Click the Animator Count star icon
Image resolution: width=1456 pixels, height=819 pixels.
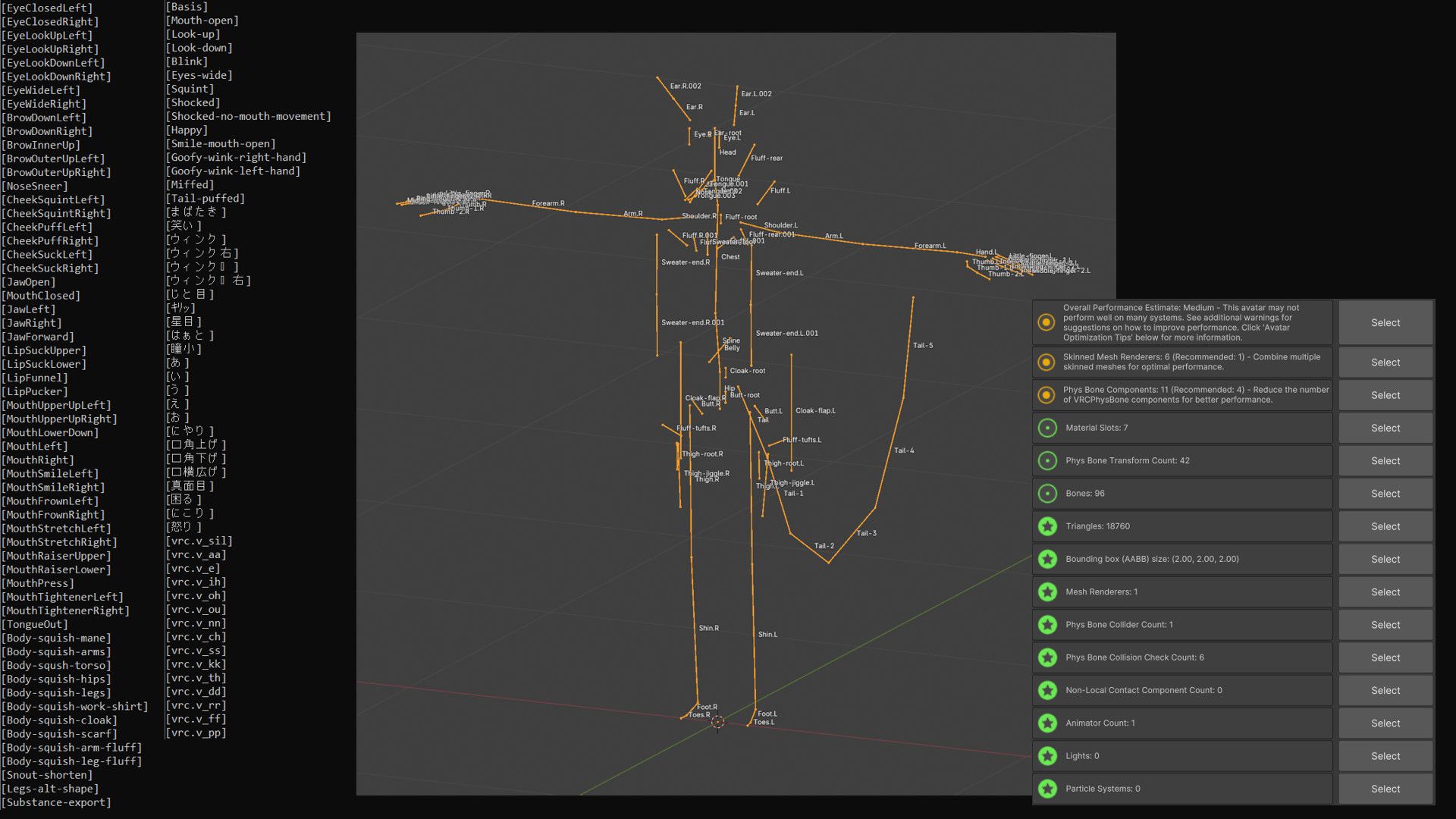coord(1047,723)
